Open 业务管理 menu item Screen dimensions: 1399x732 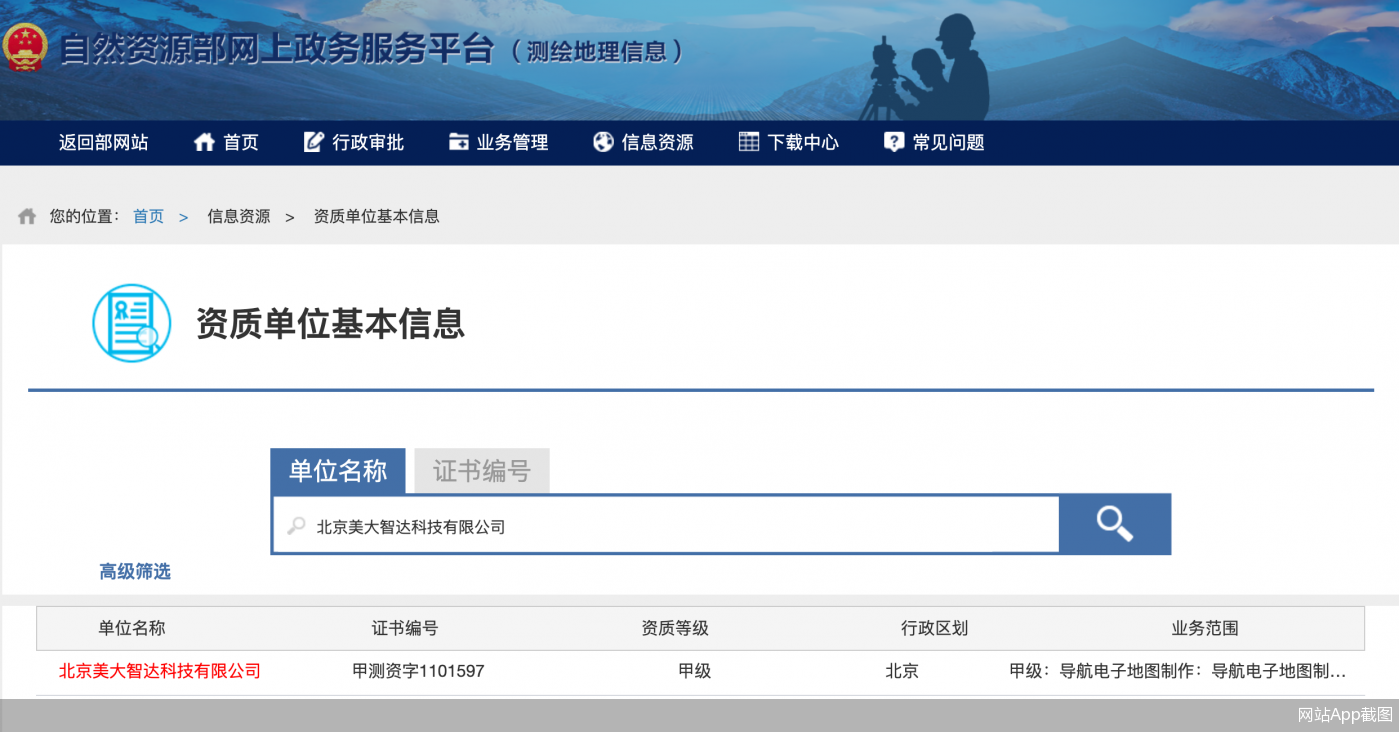coord(513,142)
